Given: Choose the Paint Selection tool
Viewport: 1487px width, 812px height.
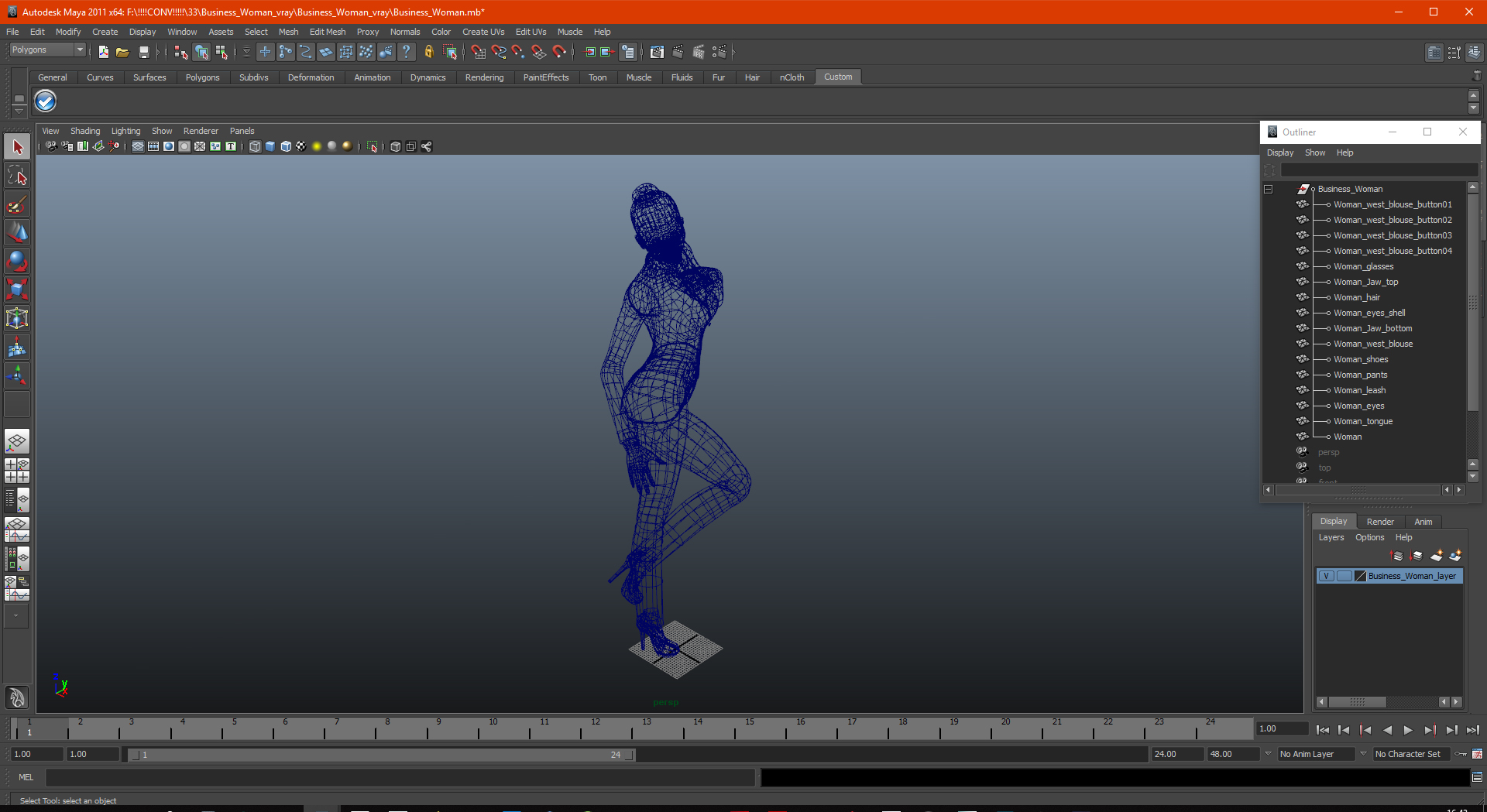Looking at the screenshot, I should (x=17, y=204).
